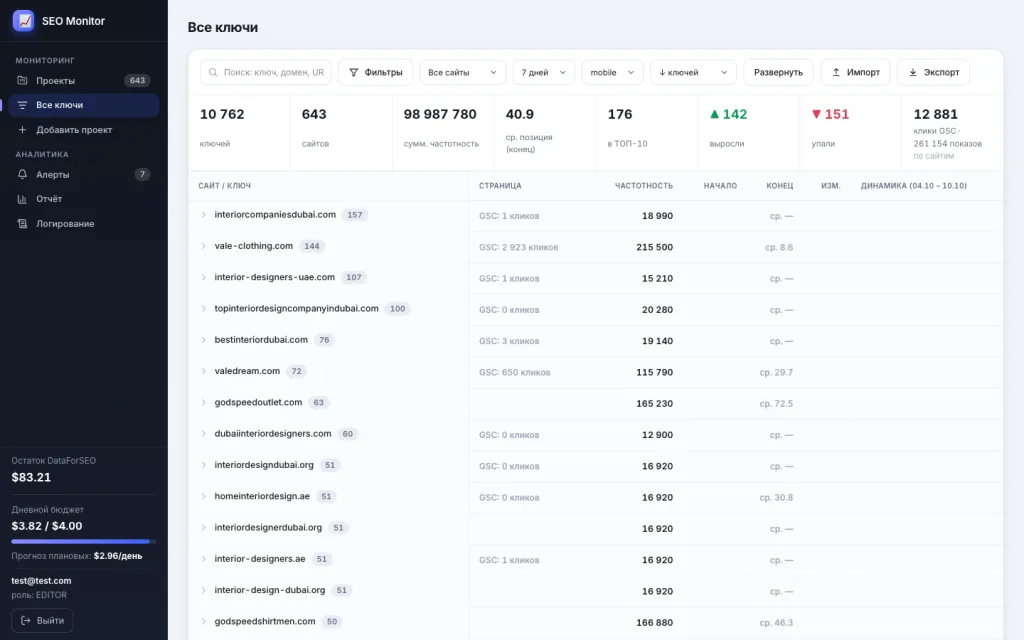
Task: Click the Импорт button
Action: [856, 72]
